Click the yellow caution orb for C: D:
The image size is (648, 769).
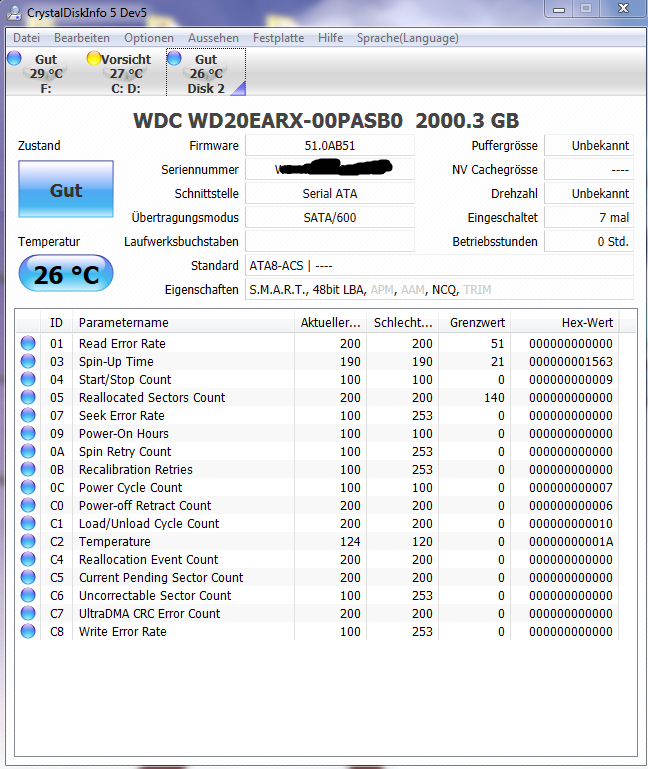point(94,58)
